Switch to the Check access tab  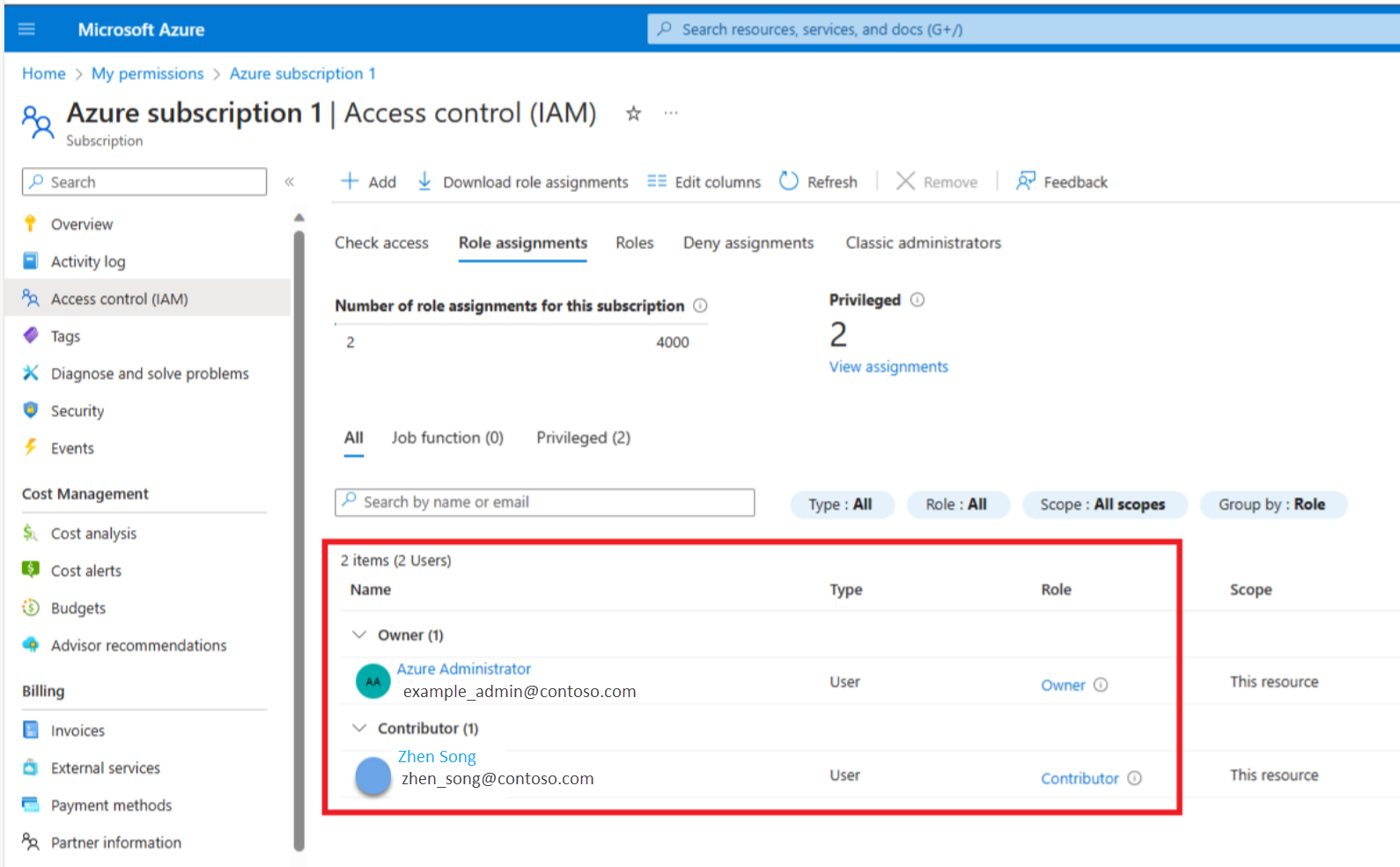coord(381,243)
